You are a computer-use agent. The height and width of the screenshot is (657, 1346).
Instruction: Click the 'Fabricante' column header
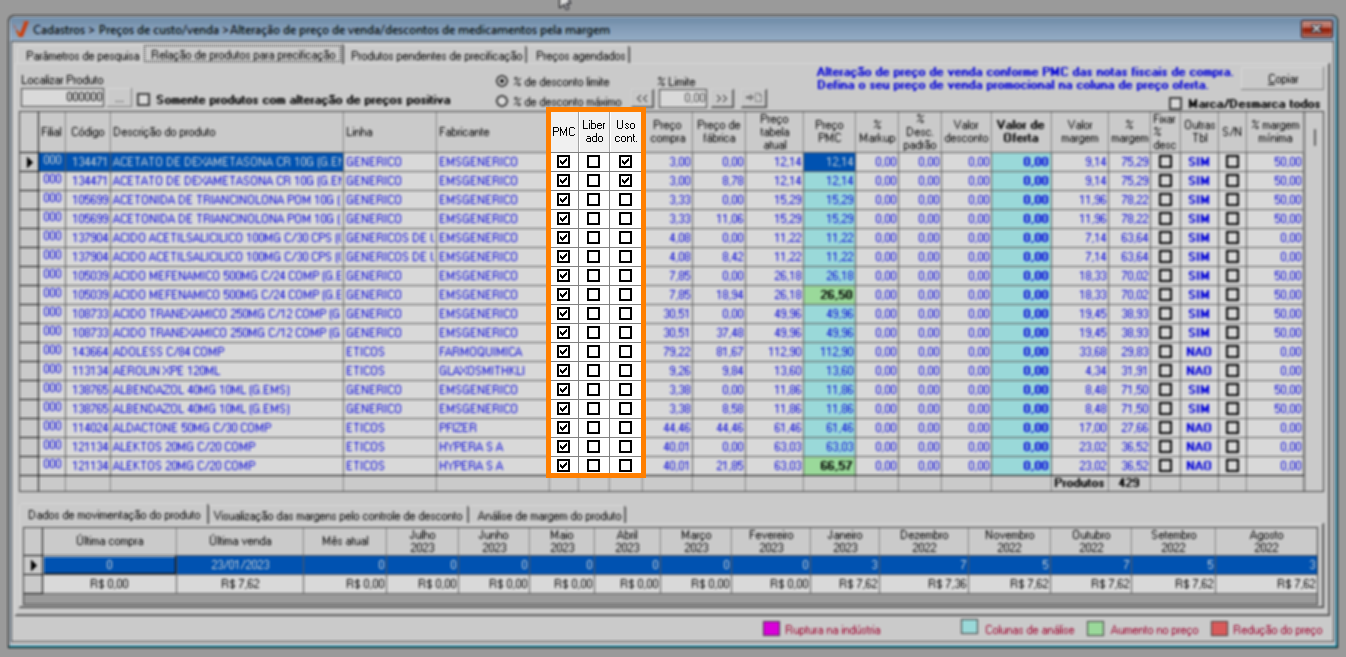click(x=490, y=132)
